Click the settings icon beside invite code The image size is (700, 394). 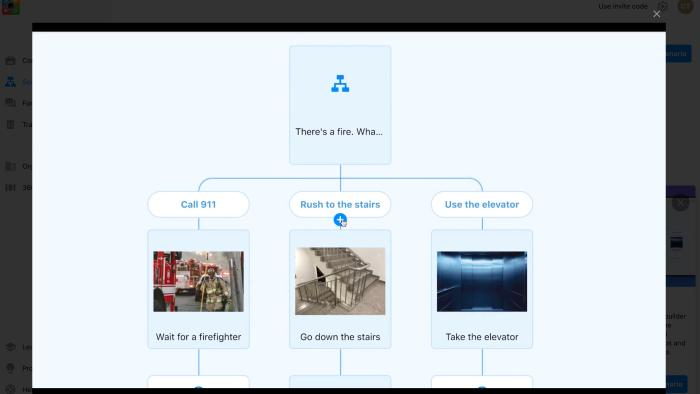point(662,6)
